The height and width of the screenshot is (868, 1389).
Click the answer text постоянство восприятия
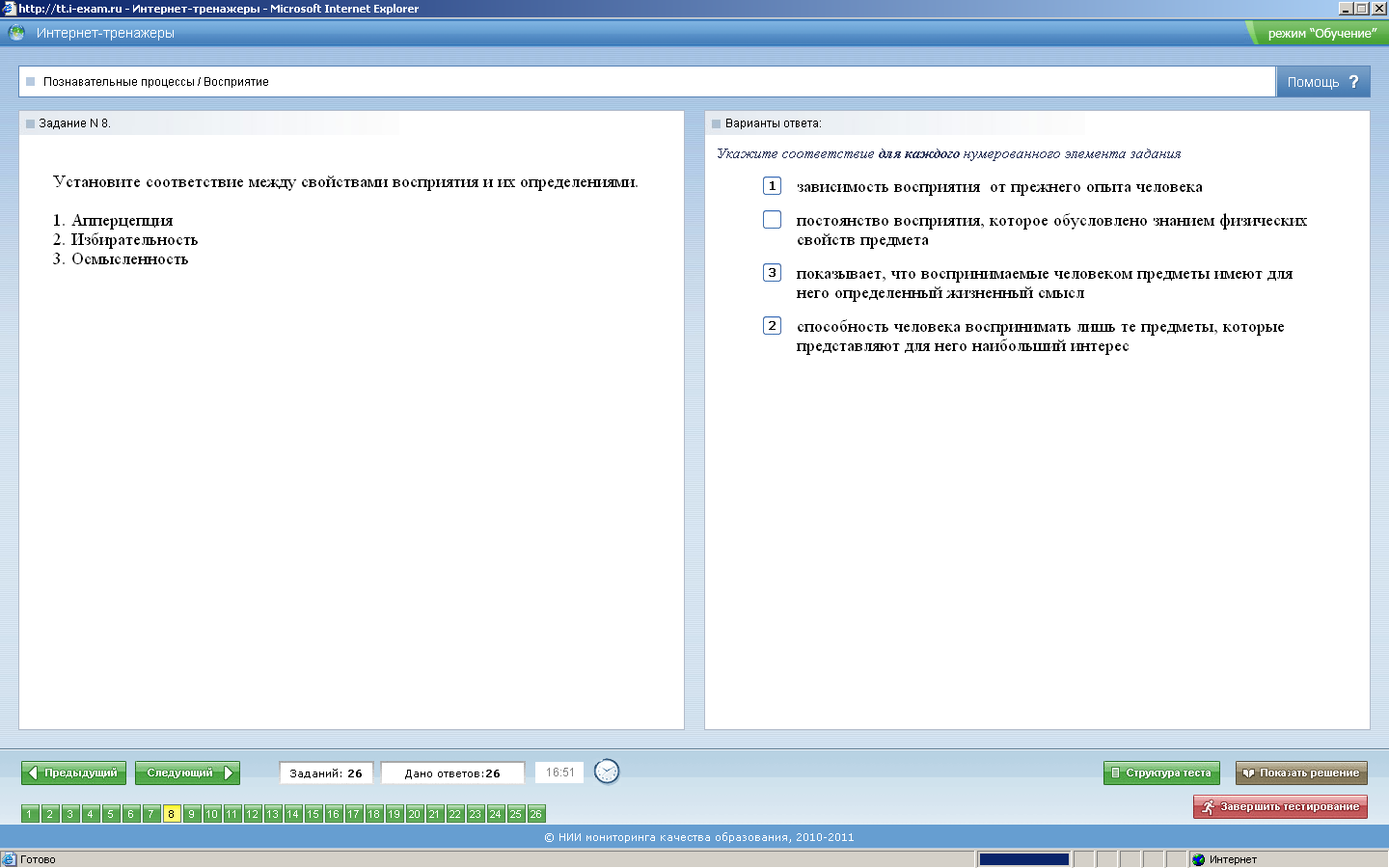pos(1051,231)
